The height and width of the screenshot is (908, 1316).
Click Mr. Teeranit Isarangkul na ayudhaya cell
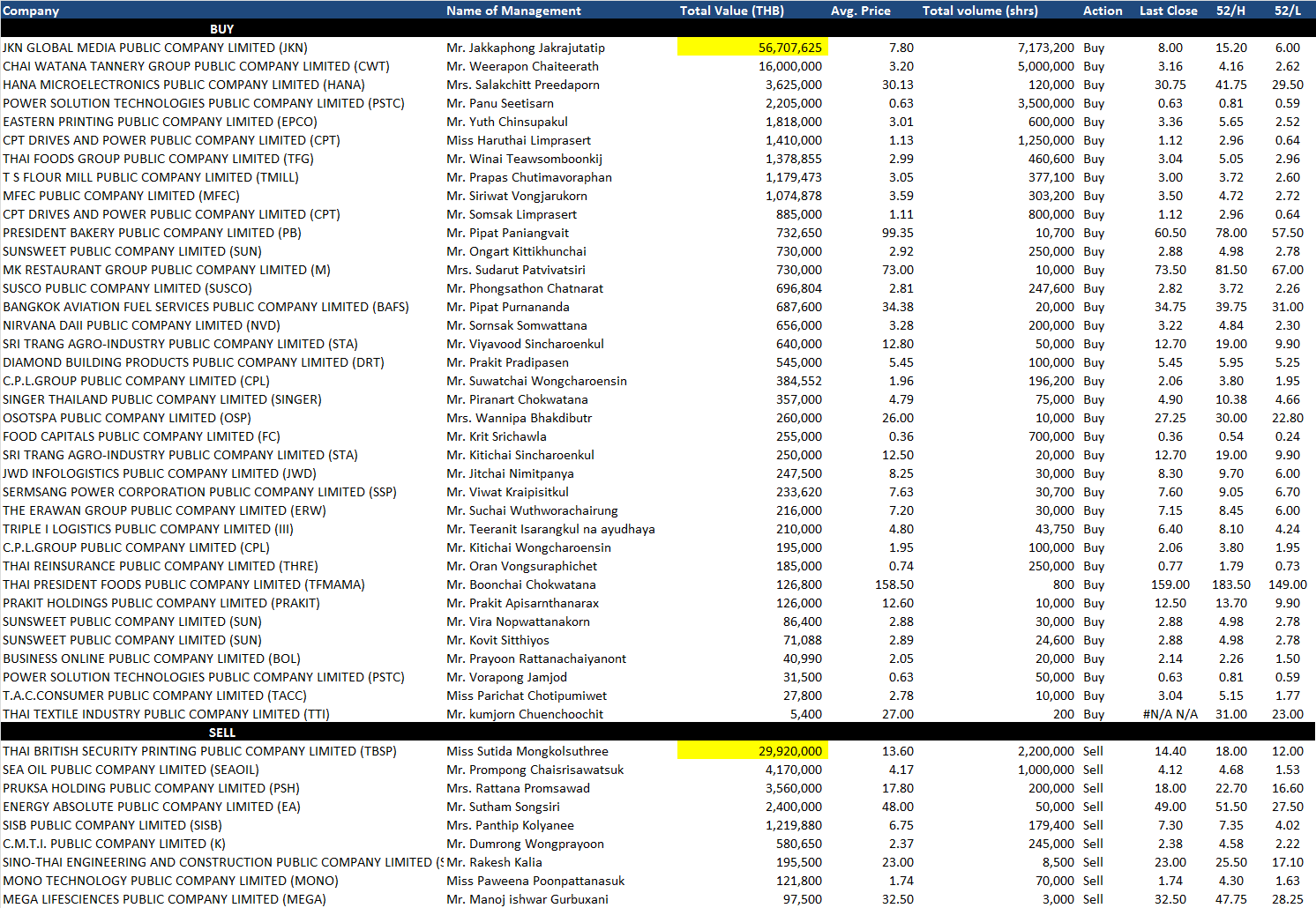click(x=550, y=529)
